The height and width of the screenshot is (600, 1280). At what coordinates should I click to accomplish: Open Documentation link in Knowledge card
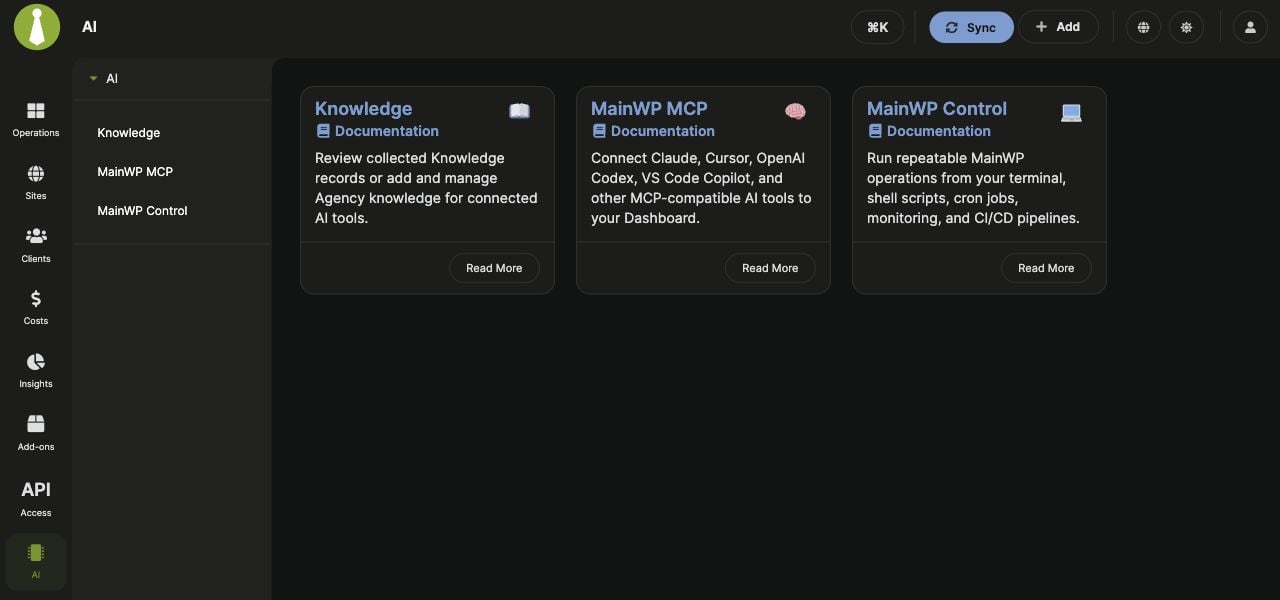[377, 131]
